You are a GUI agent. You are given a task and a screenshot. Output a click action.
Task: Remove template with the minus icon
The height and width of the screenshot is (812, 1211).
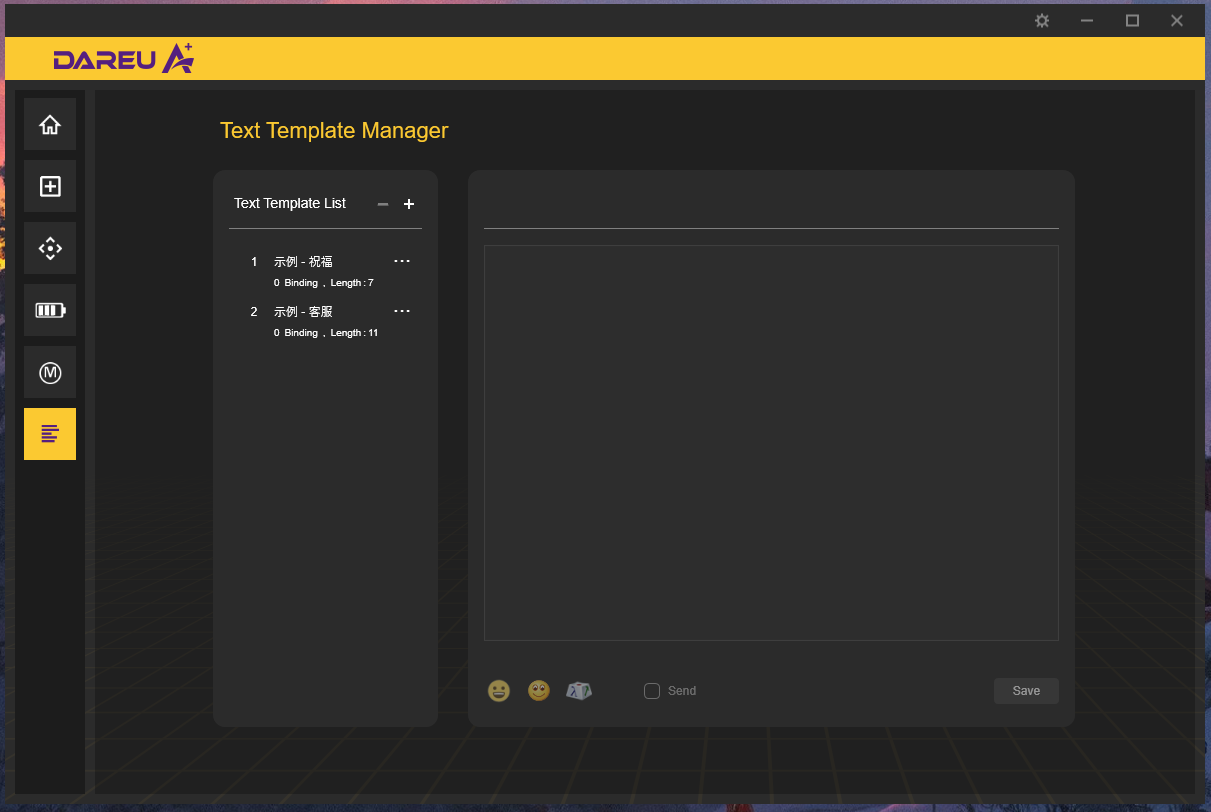tap(383, 204)
